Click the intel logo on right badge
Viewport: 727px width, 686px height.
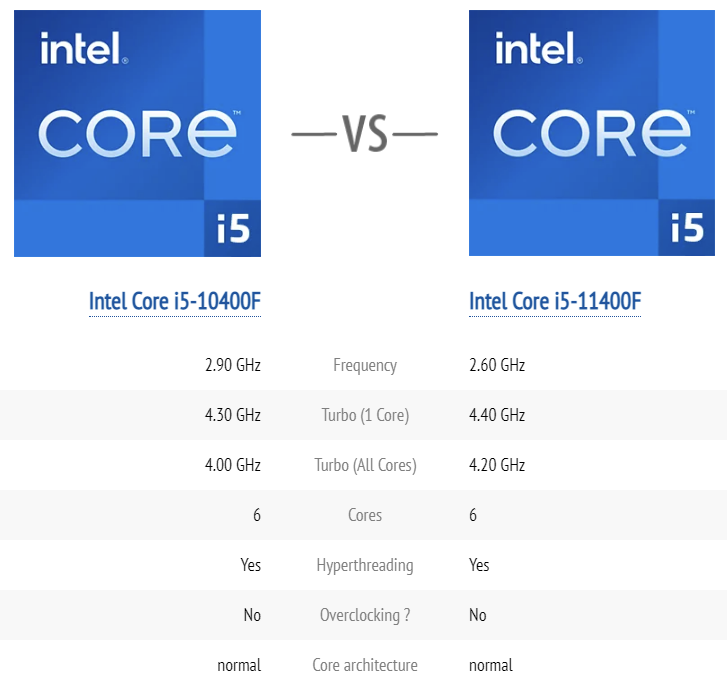tap(539, 48)
